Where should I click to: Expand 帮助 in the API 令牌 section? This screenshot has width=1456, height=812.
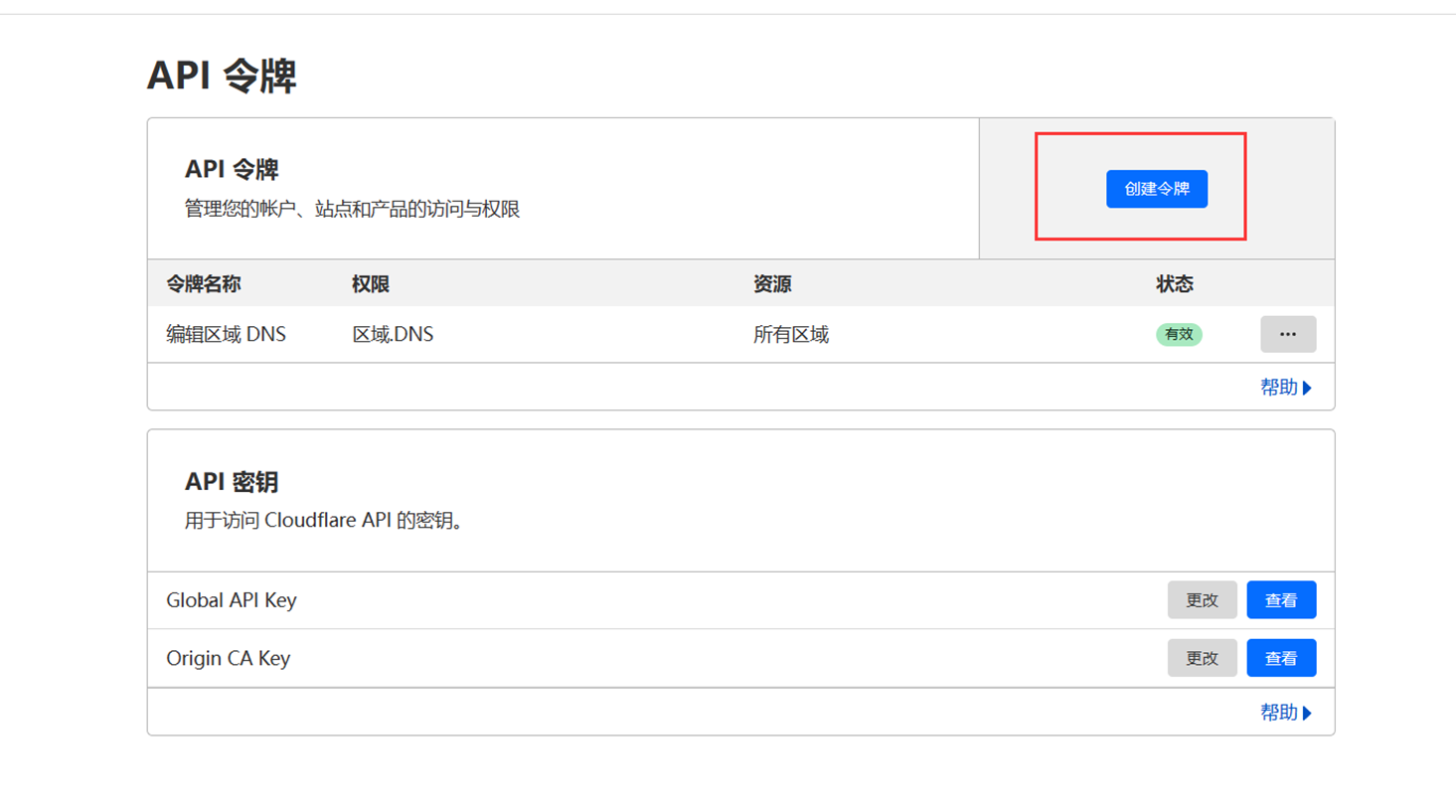tap(1285, 388)
